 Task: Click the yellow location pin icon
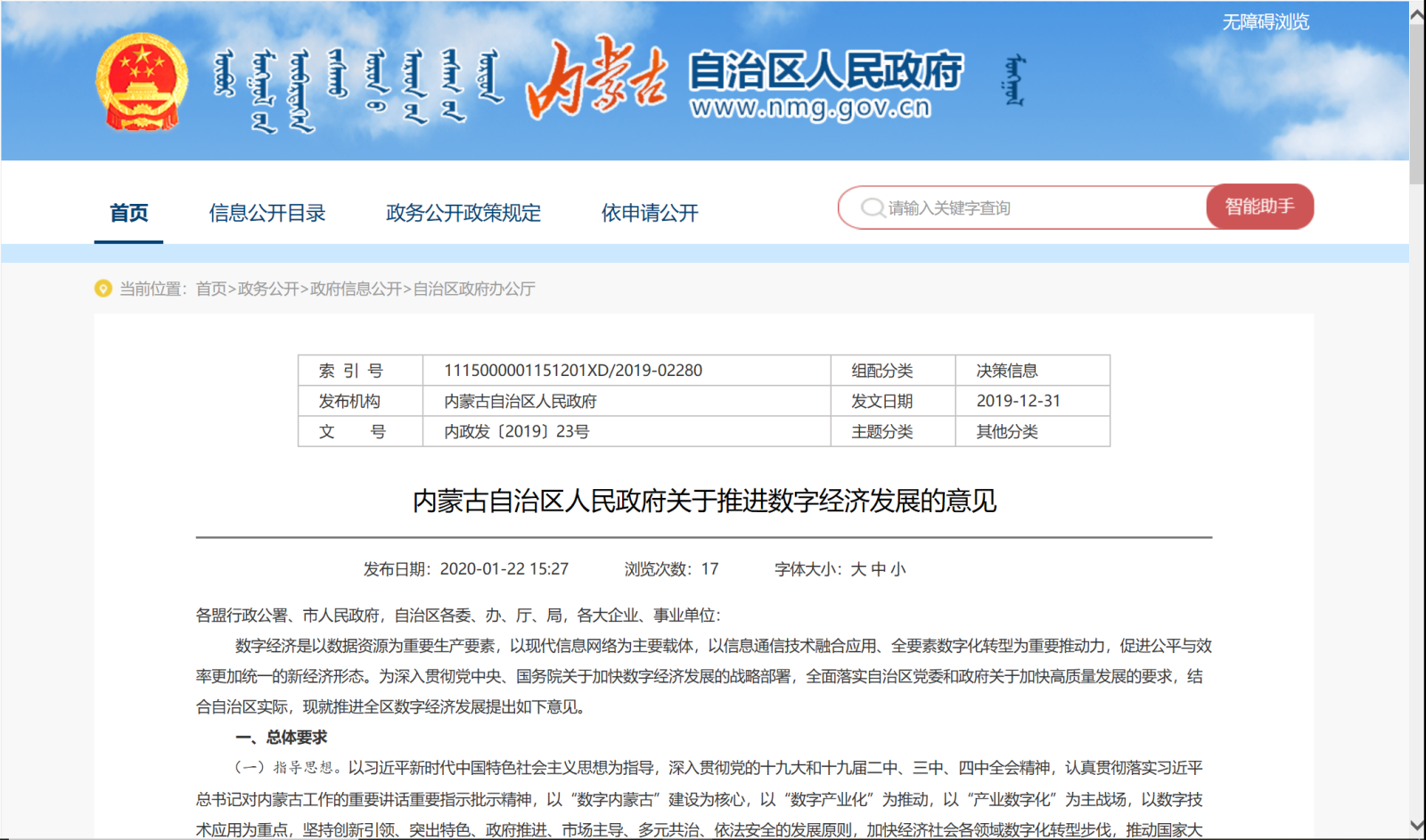103,289
